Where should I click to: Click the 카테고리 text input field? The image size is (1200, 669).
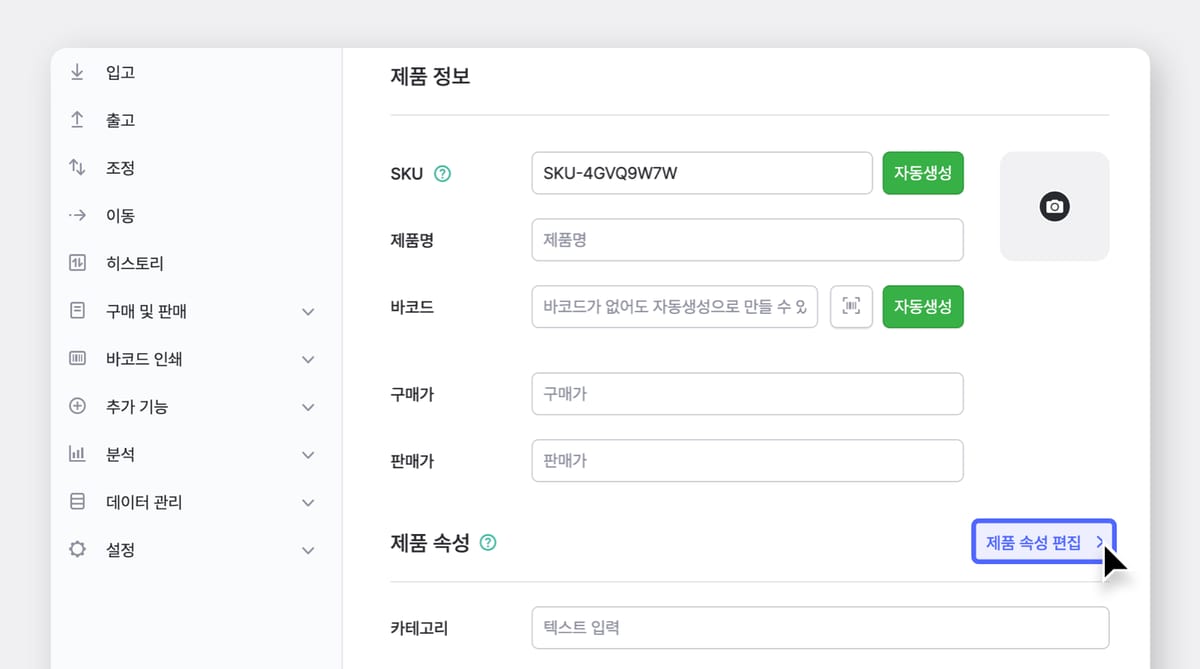click(x=820, y=627)
